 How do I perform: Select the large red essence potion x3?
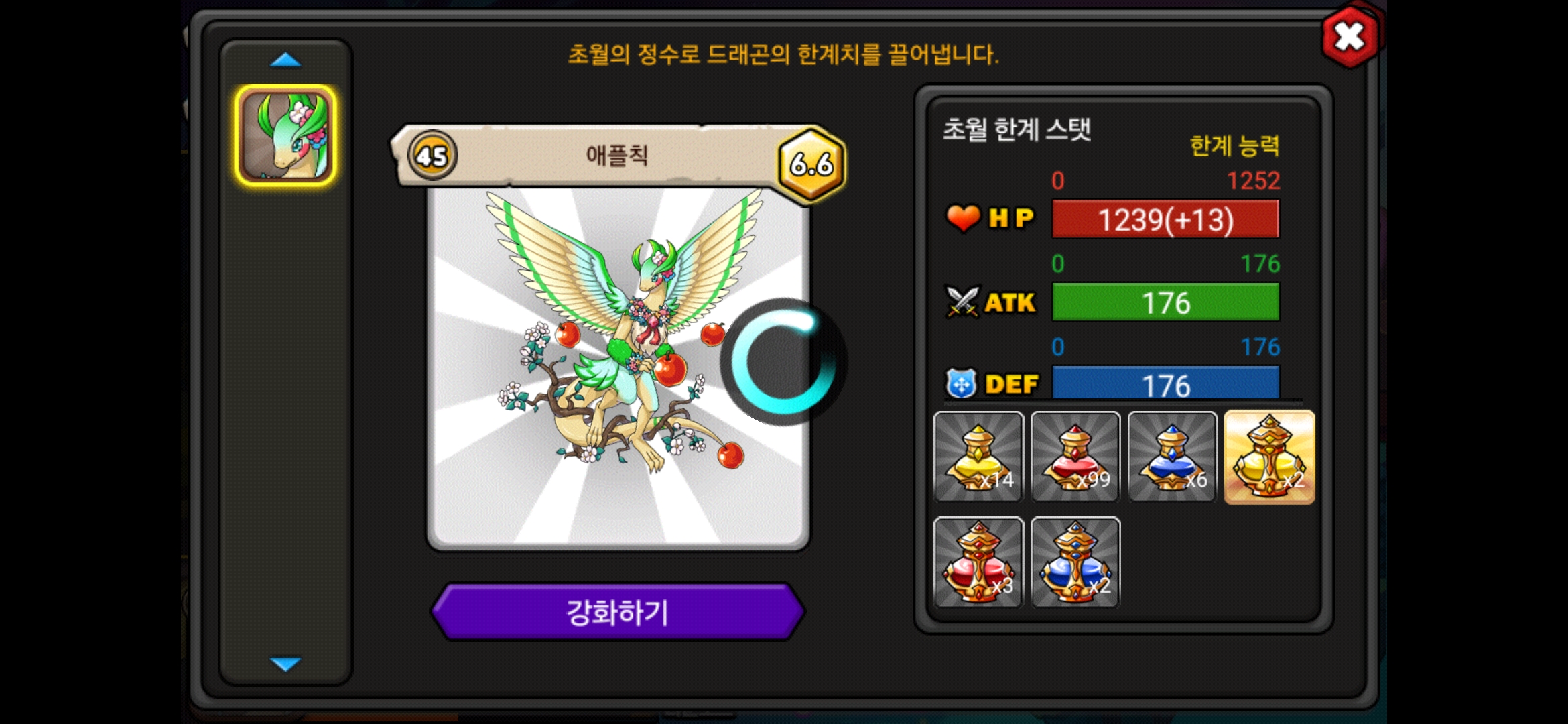point(978,562)
